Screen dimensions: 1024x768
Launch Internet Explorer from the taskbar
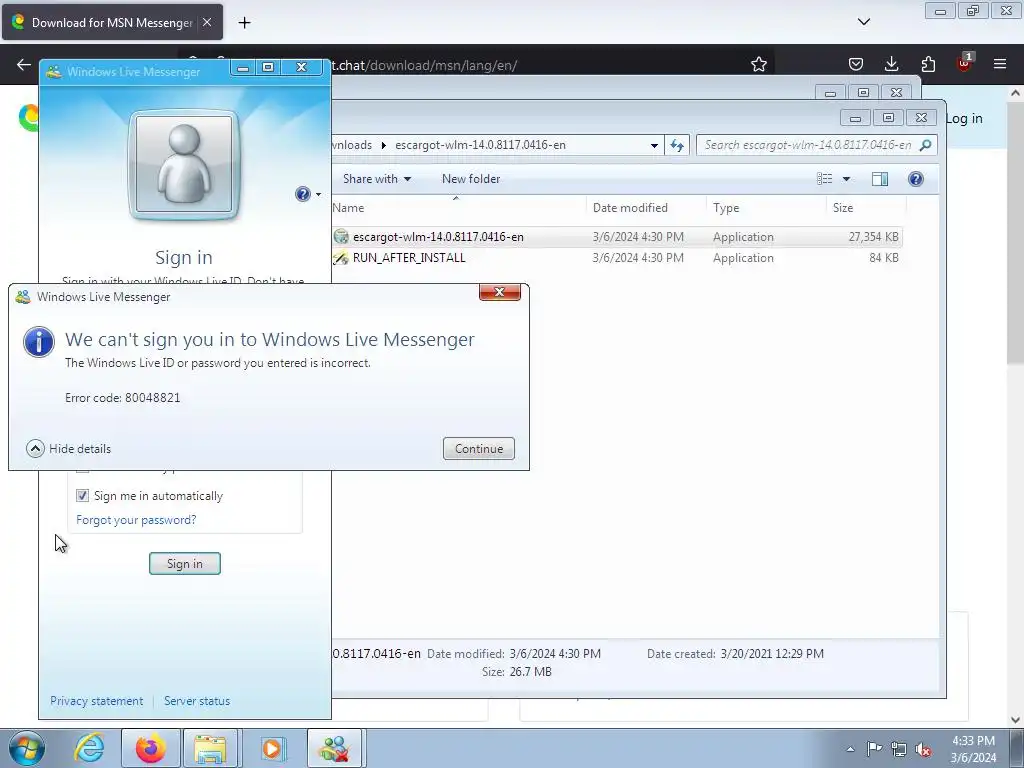(89, 748)
